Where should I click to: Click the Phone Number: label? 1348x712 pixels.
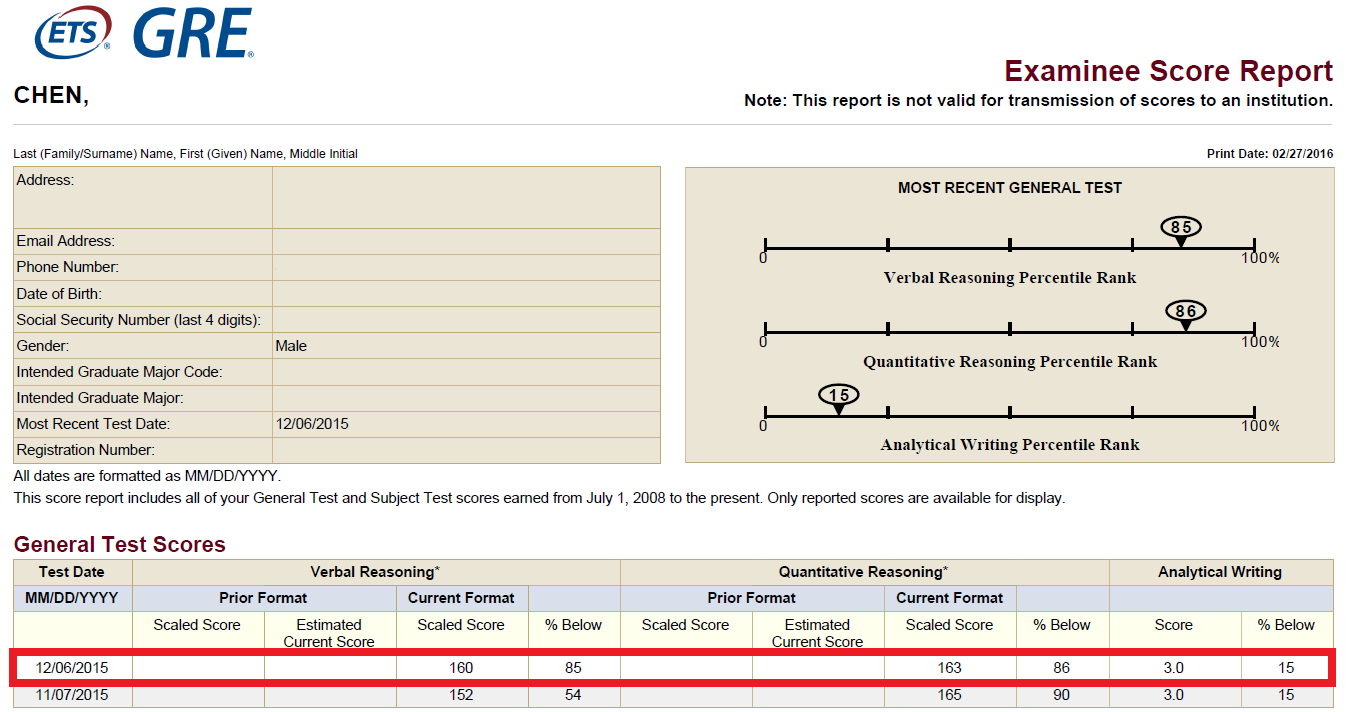(x=68, y=267)
